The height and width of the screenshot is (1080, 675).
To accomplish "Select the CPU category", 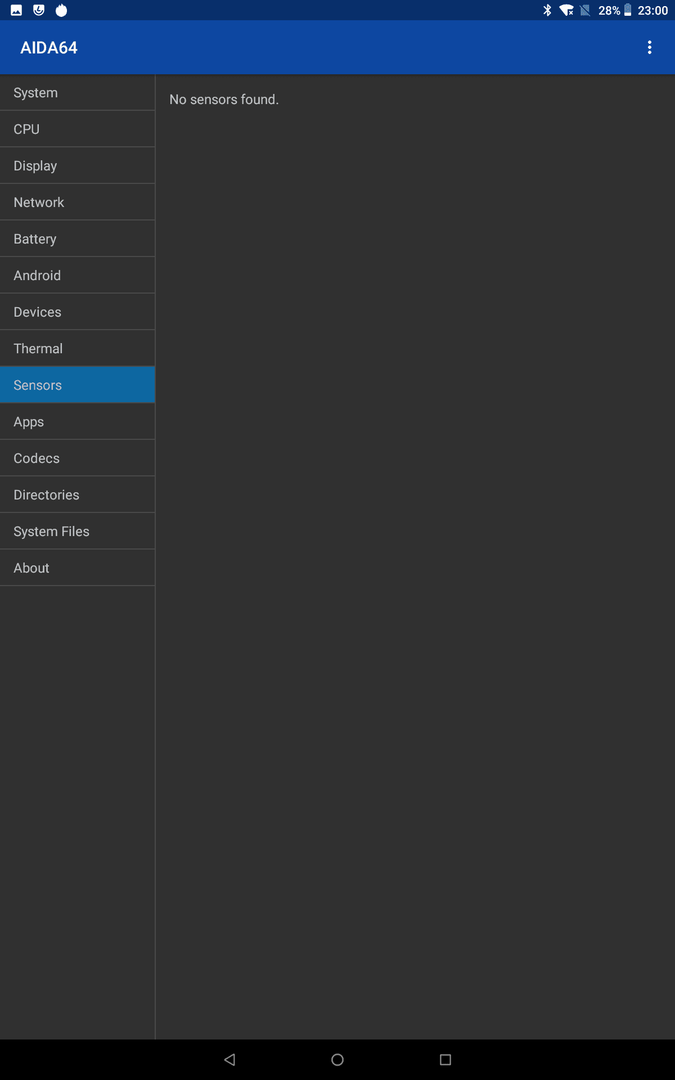I will pyautogui.click(x=77, y=129).
